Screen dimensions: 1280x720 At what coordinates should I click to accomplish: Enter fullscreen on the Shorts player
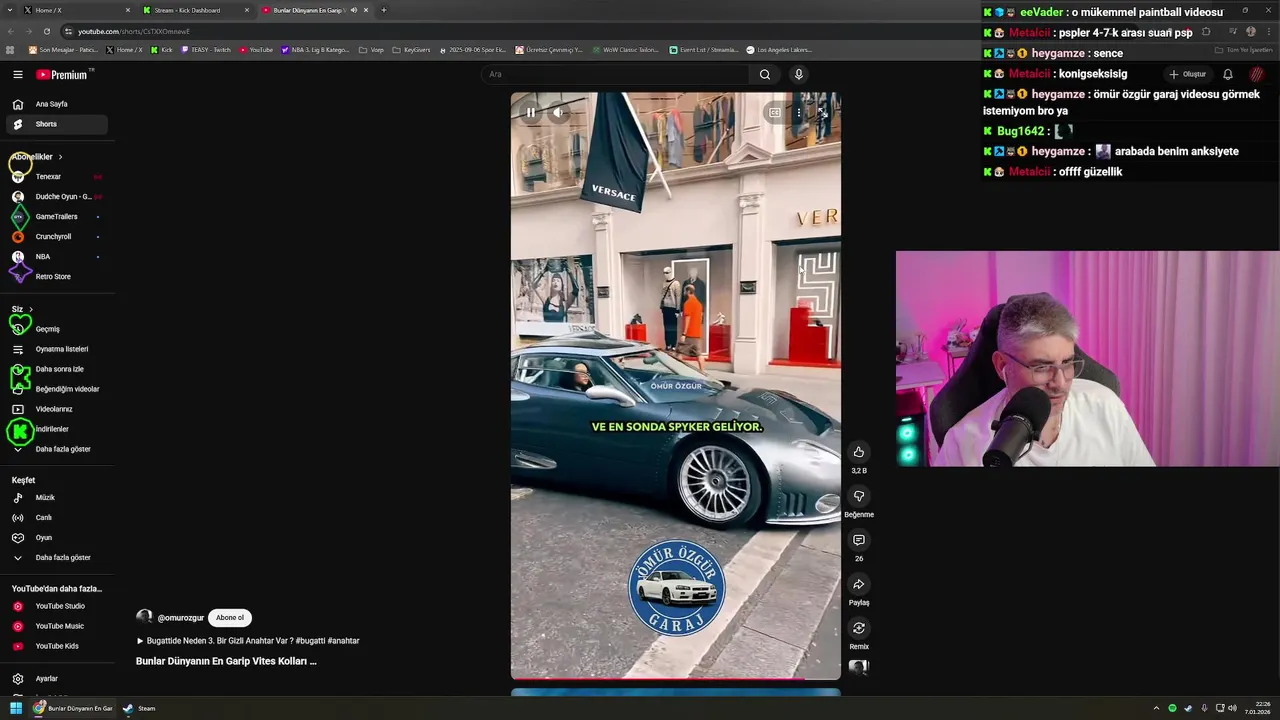[x=822, y=112]
